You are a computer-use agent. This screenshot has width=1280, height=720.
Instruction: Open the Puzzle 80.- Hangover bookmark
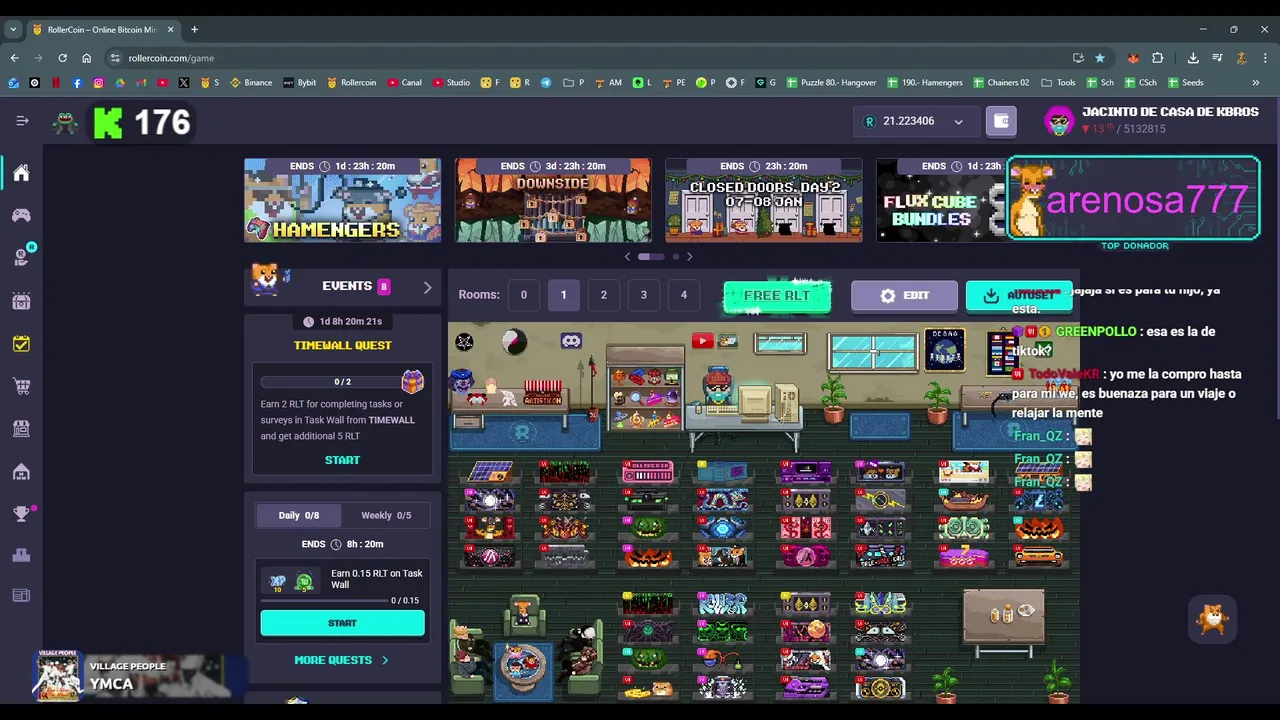coord(830,82)
